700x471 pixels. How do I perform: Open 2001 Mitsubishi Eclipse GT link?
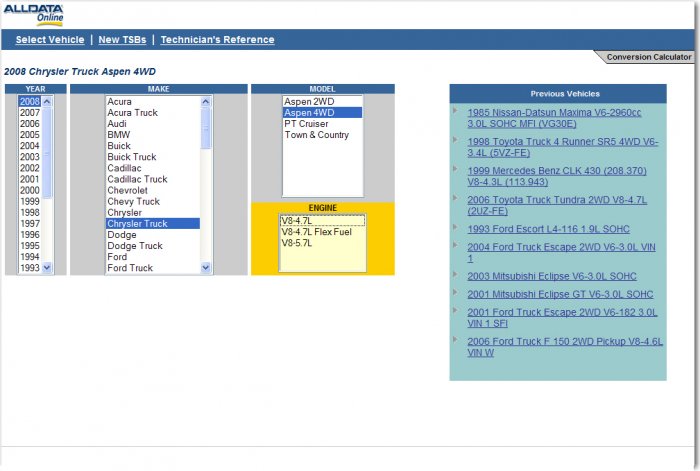(560, 294)
